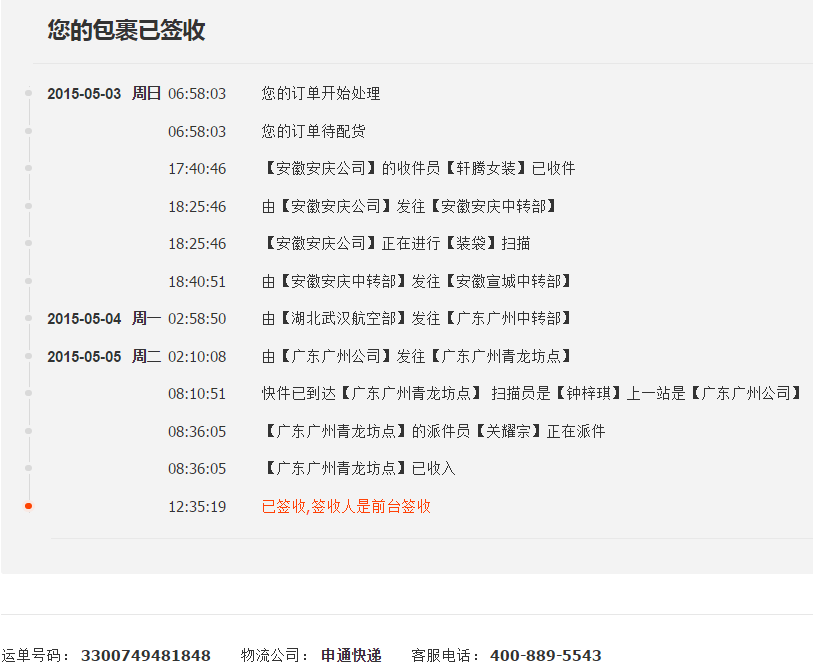813x665 pixels.
Task: Click the tracking number 3300749481848
Action: click(146, 656)
